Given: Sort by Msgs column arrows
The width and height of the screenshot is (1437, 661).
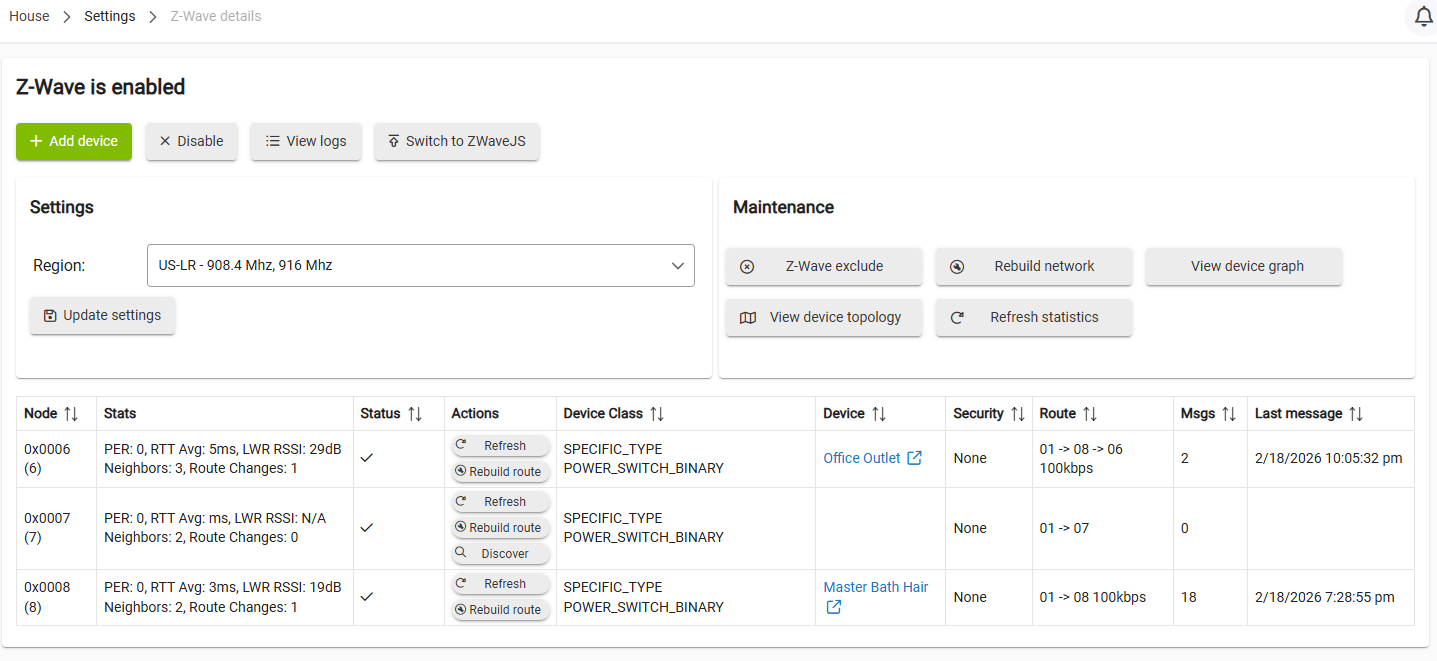Looking at the screenshot, I should pos(1229,414).
